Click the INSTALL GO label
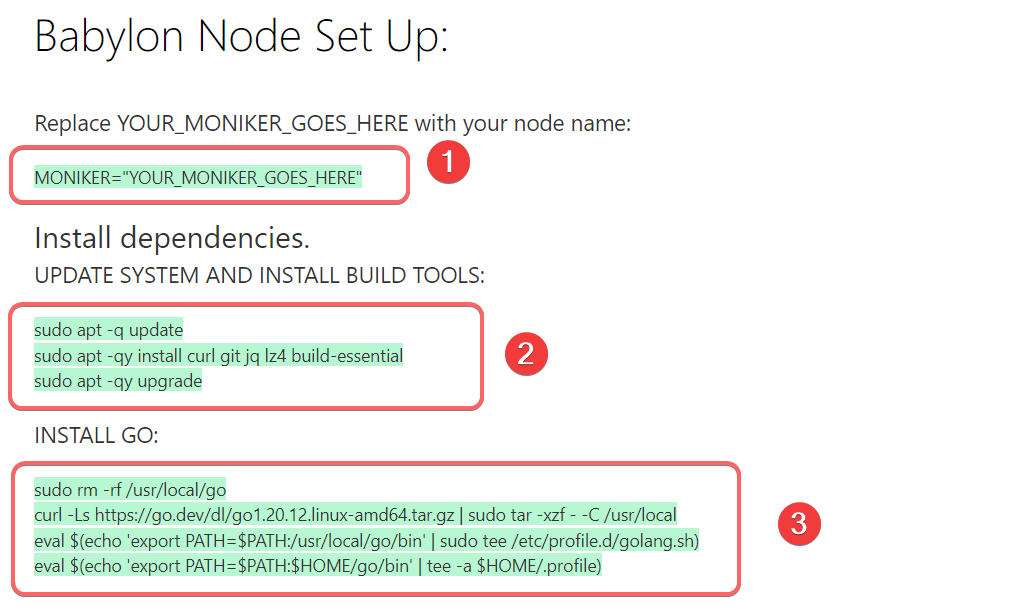 click(x=97, y=436)
